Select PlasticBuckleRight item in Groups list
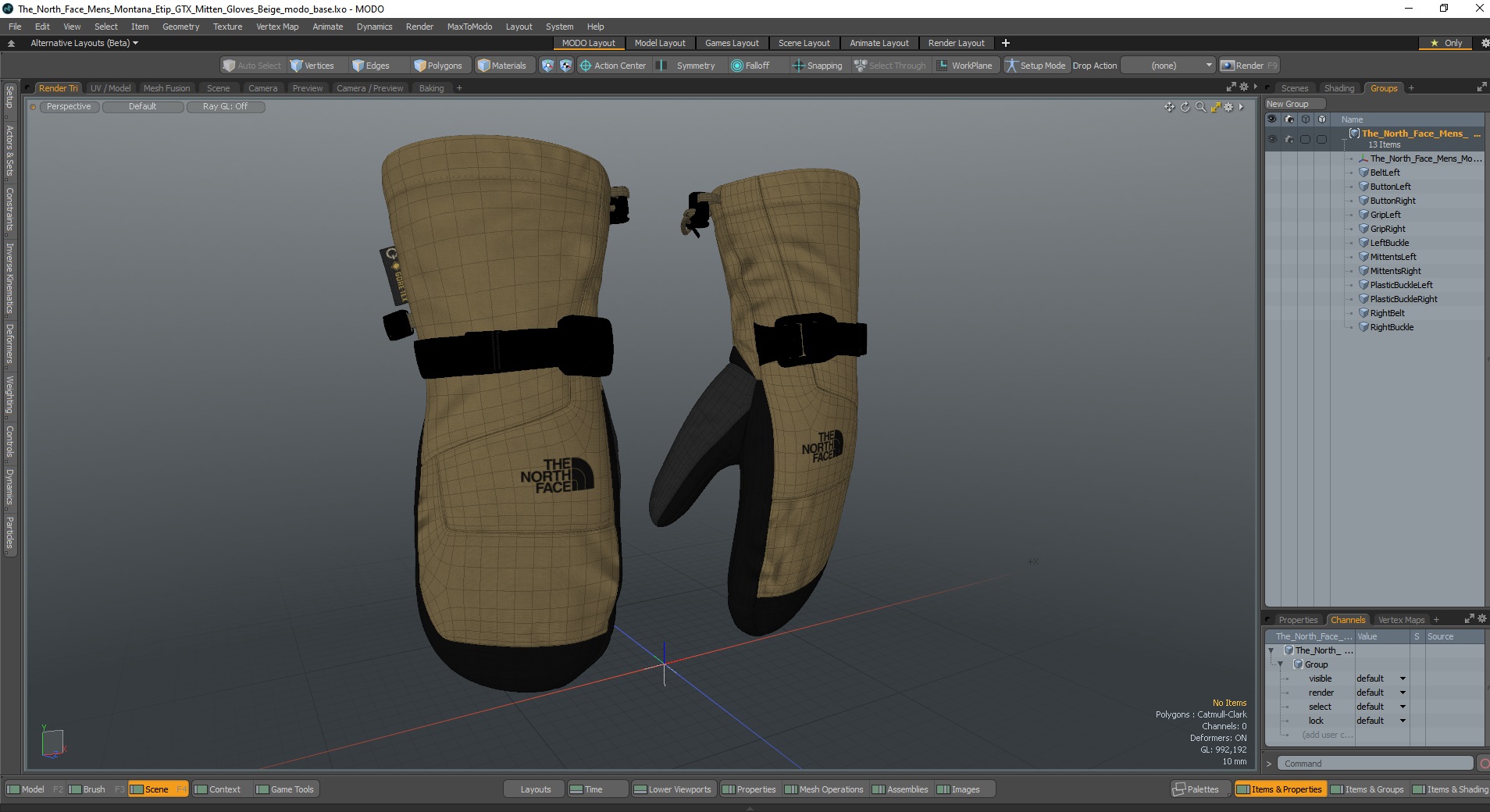 [1403, 299]
